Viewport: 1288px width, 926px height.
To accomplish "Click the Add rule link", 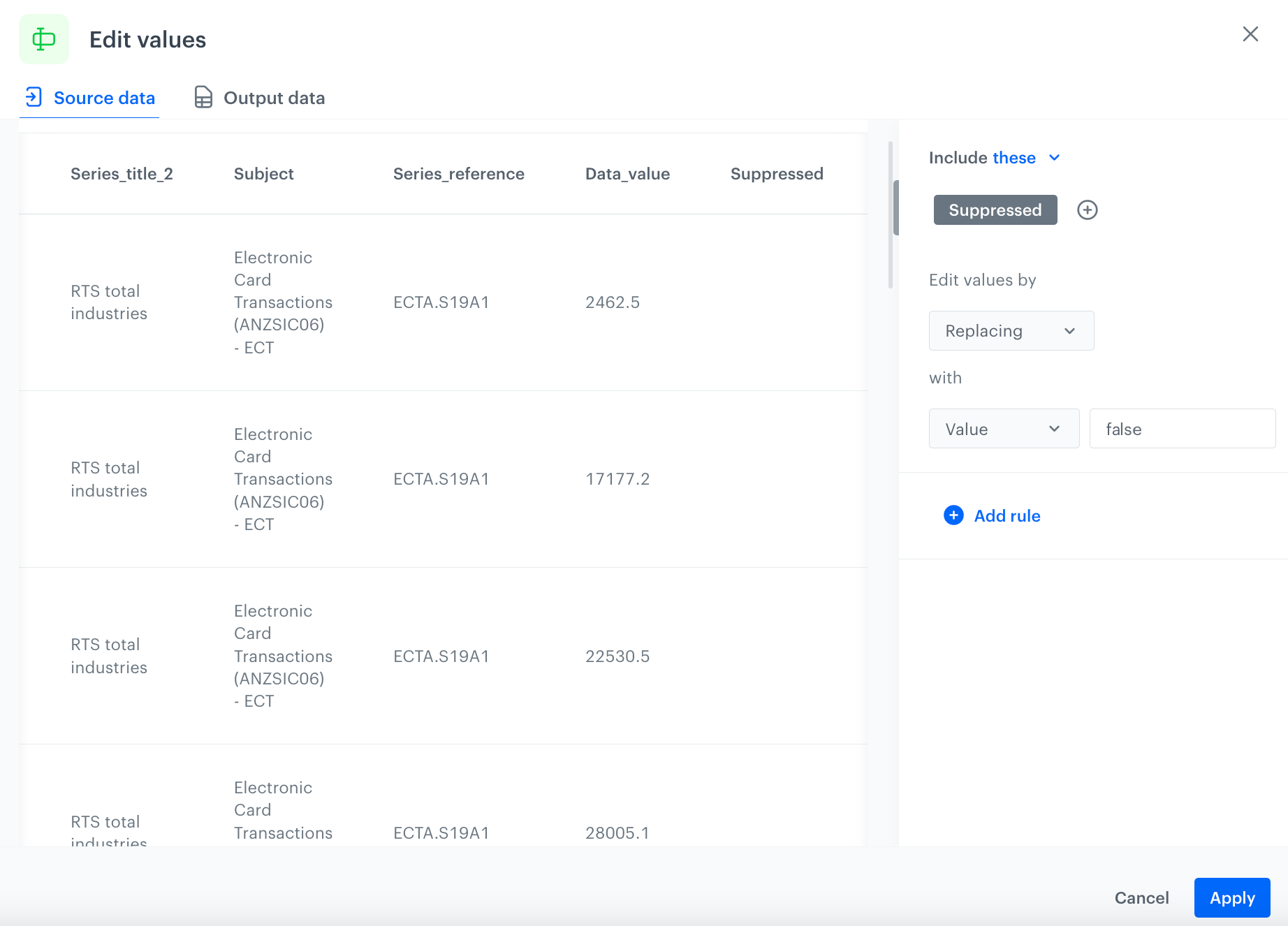I will [1007, 516].
